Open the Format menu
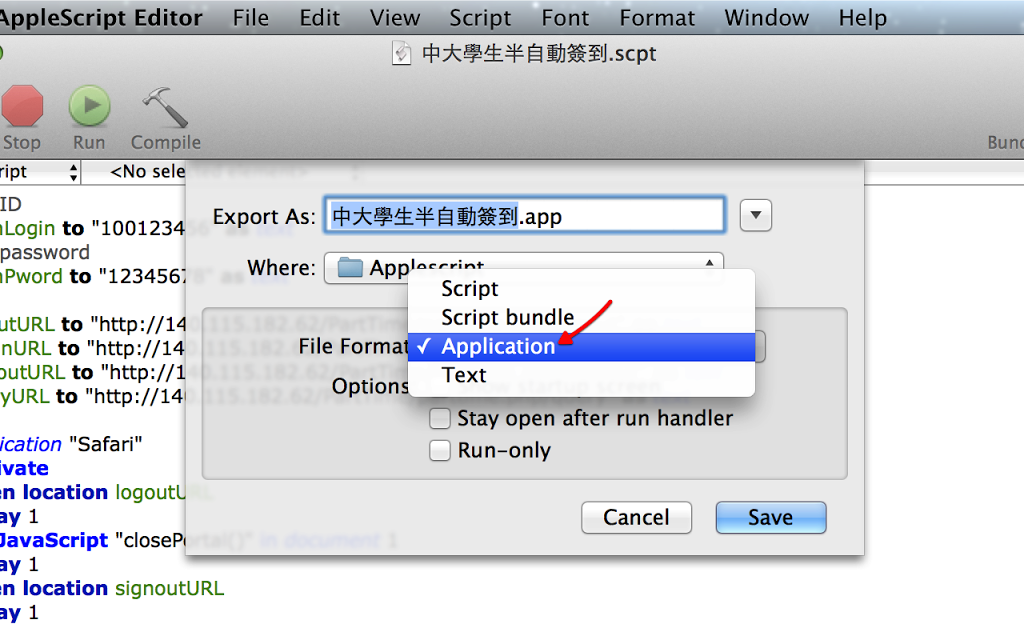This screenshot has height=640, width=1024. click(657, 18)
